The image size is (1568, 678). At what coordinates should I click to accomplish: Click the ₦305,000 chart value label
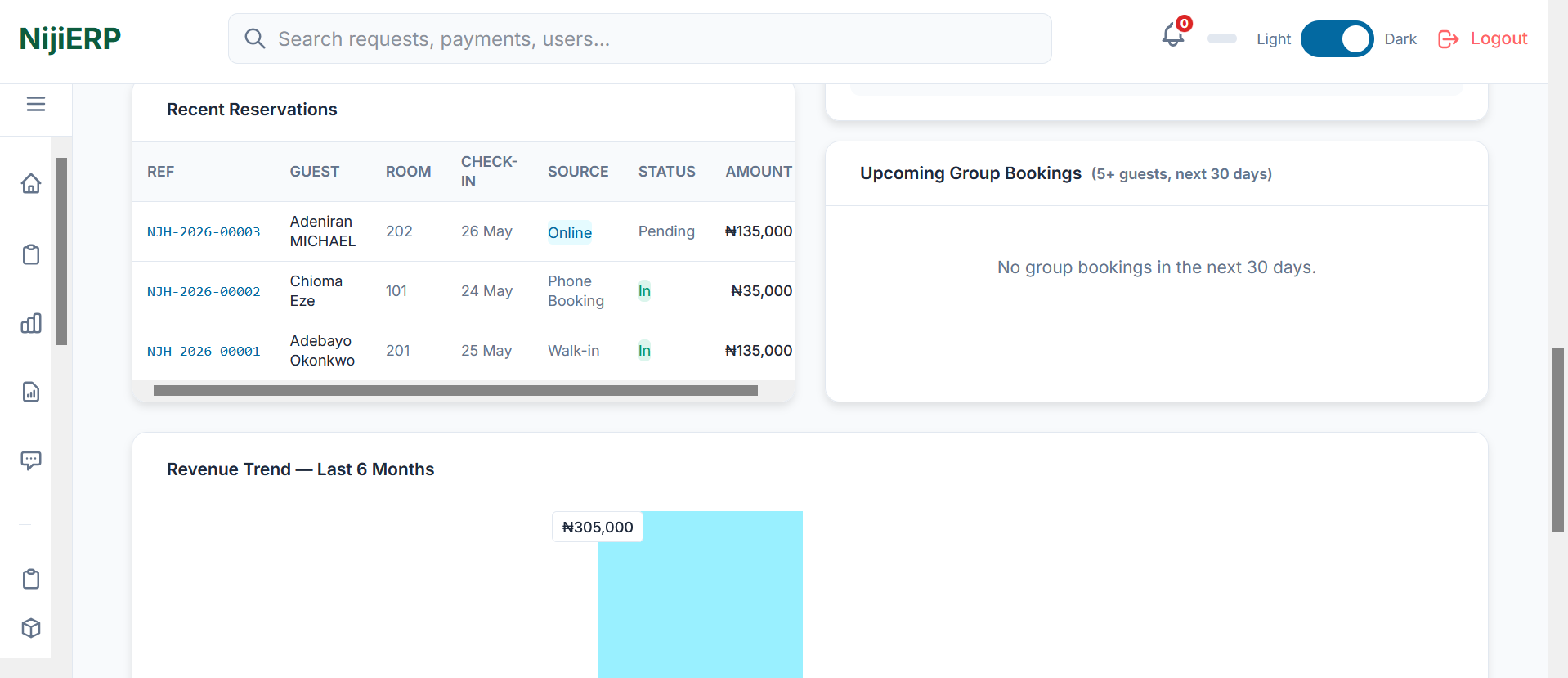click(x=598, y=528)
